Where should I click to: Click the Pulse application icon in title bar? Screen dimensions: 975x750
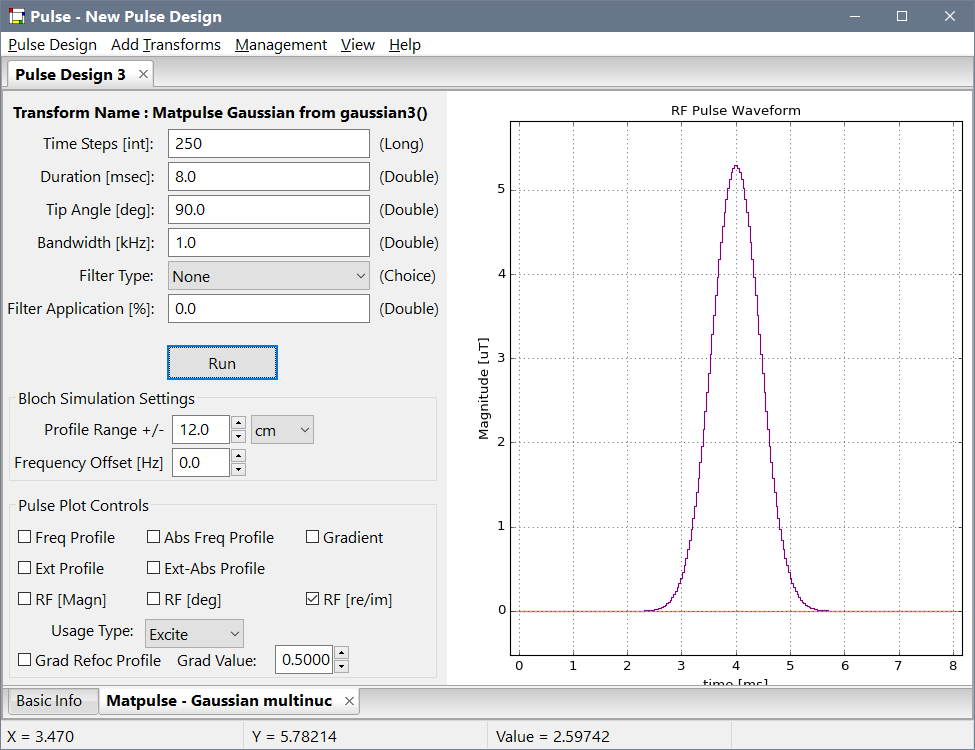[x=16, y=16]
